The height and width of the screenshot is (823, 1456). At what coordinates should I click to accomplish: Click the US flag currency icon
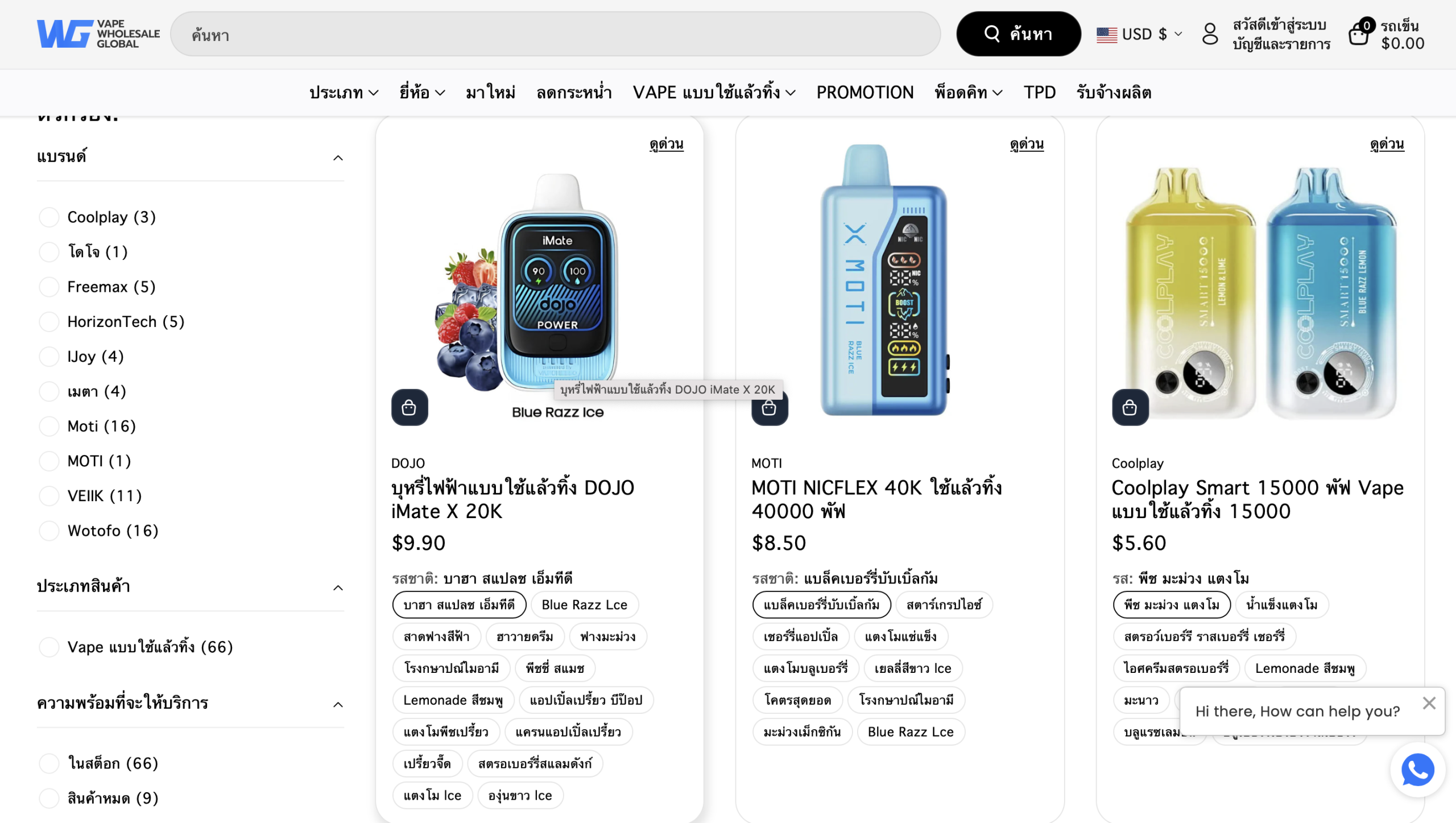click(1107, 35)
